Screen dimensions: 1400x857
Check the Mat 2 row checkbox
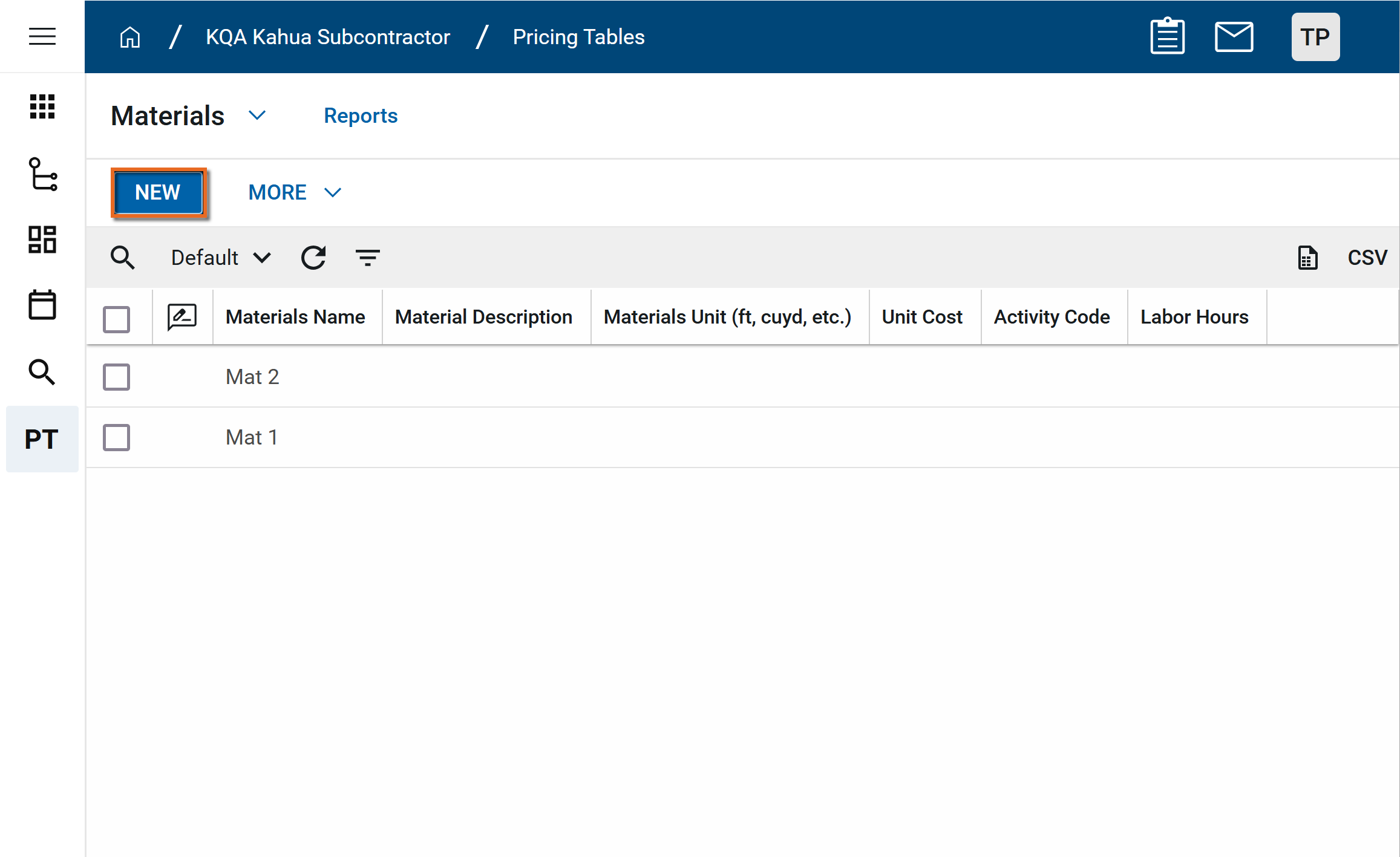pyautogui.click(x=116, y=377)
